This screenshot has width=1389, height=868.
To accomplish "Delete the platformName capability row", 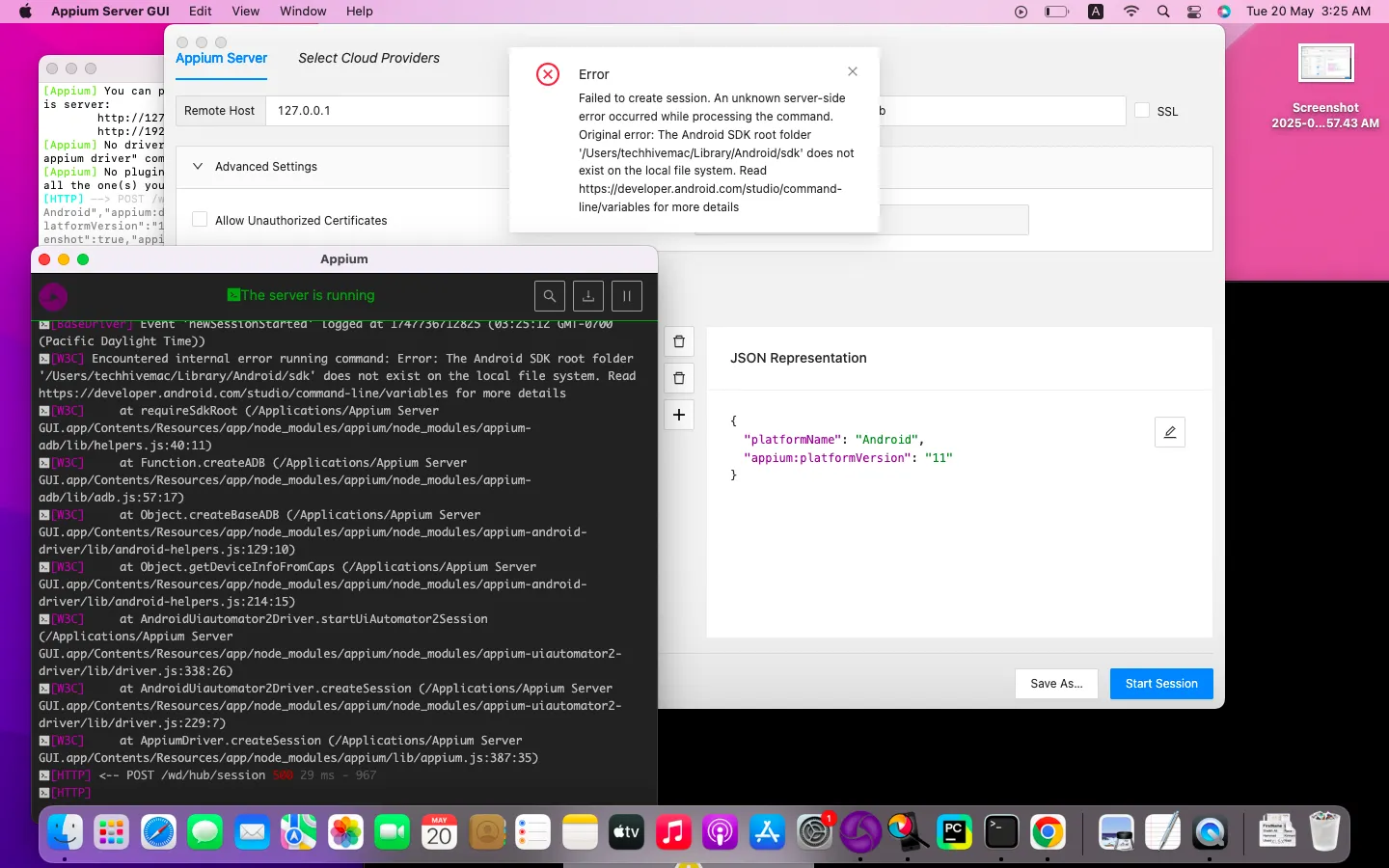I will coord(679,341).
